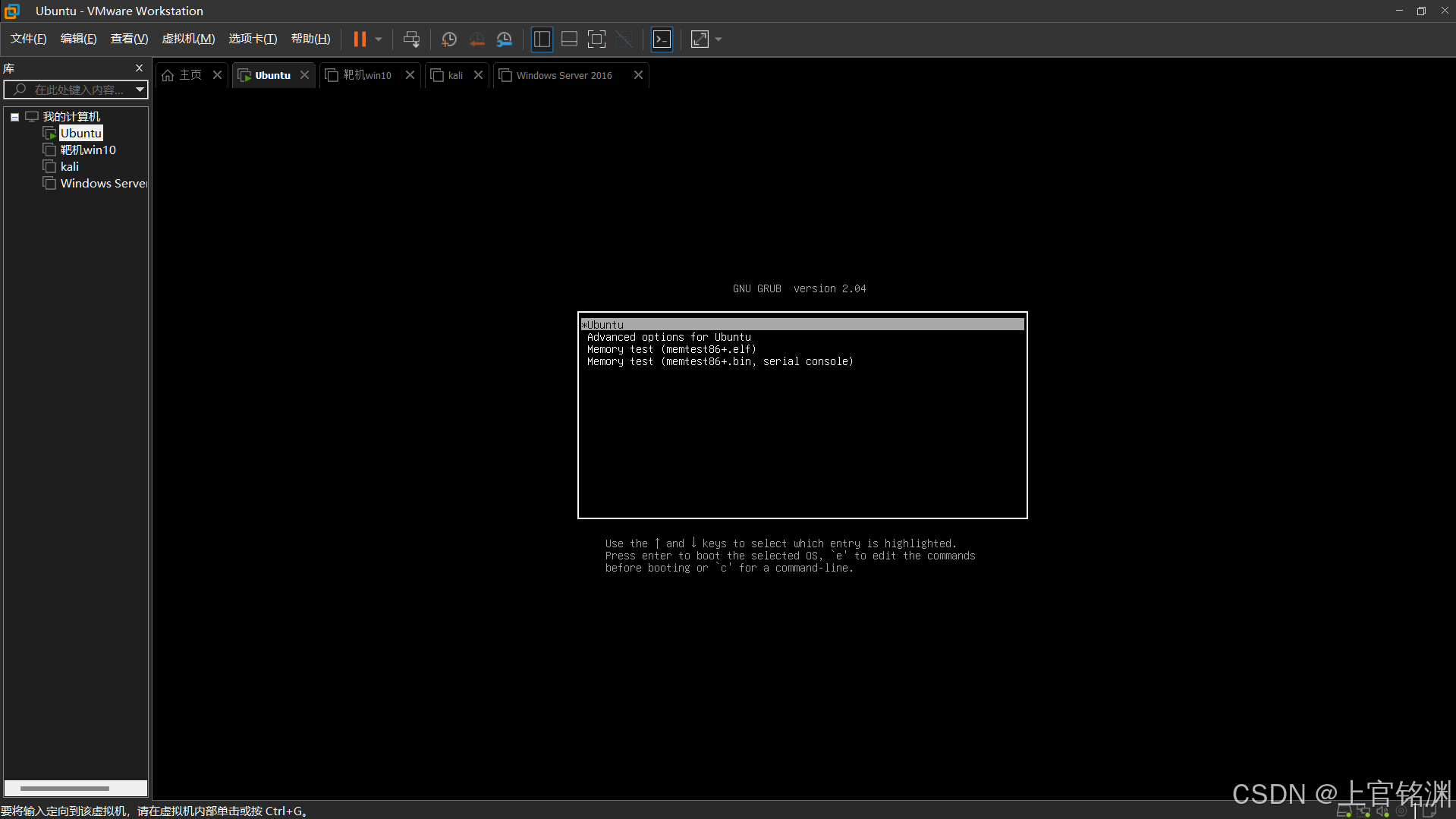
Task: Open the 文件(F) menu
Action: (x=29, y=39)
